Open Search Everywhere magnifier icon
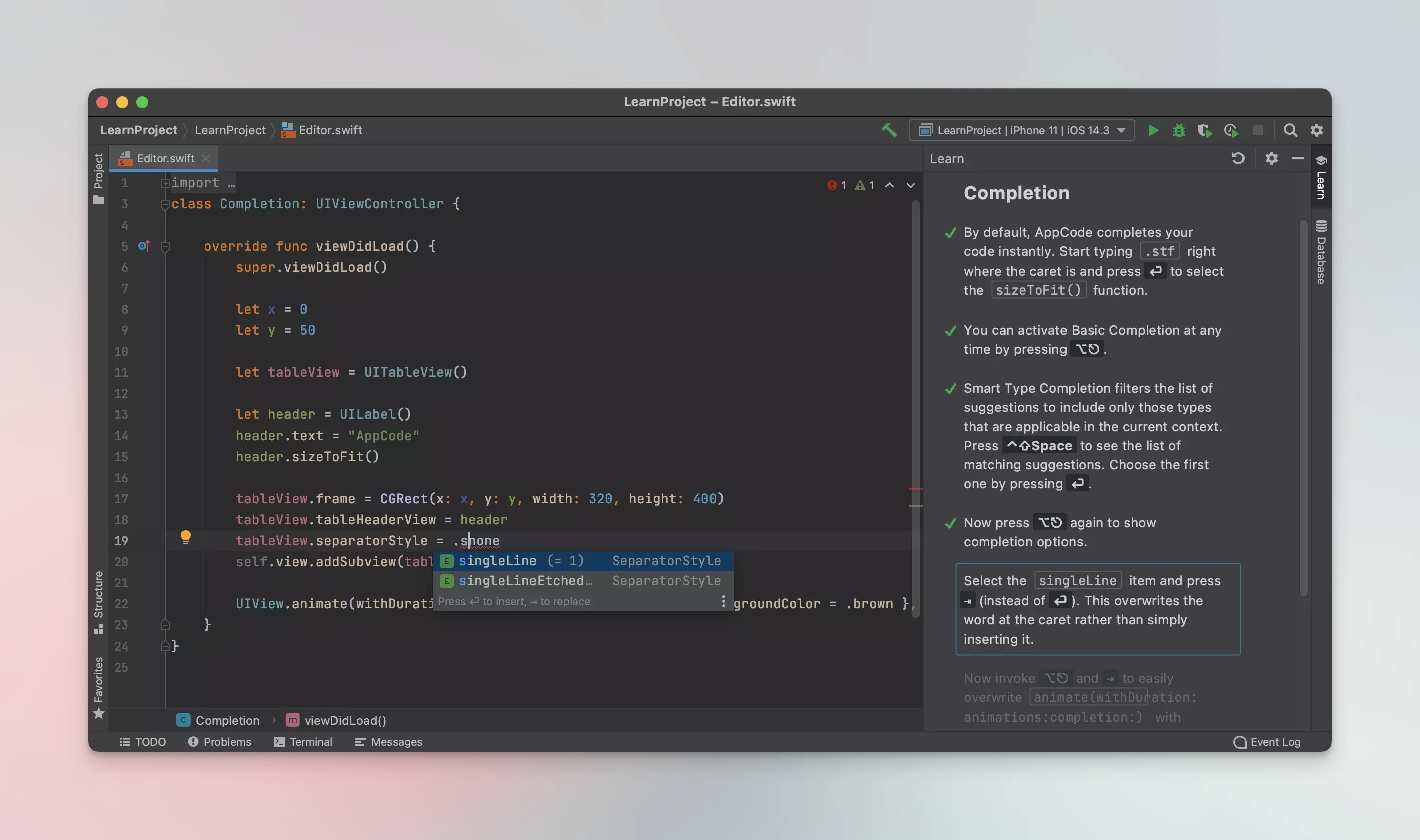 pos(1290,131)
